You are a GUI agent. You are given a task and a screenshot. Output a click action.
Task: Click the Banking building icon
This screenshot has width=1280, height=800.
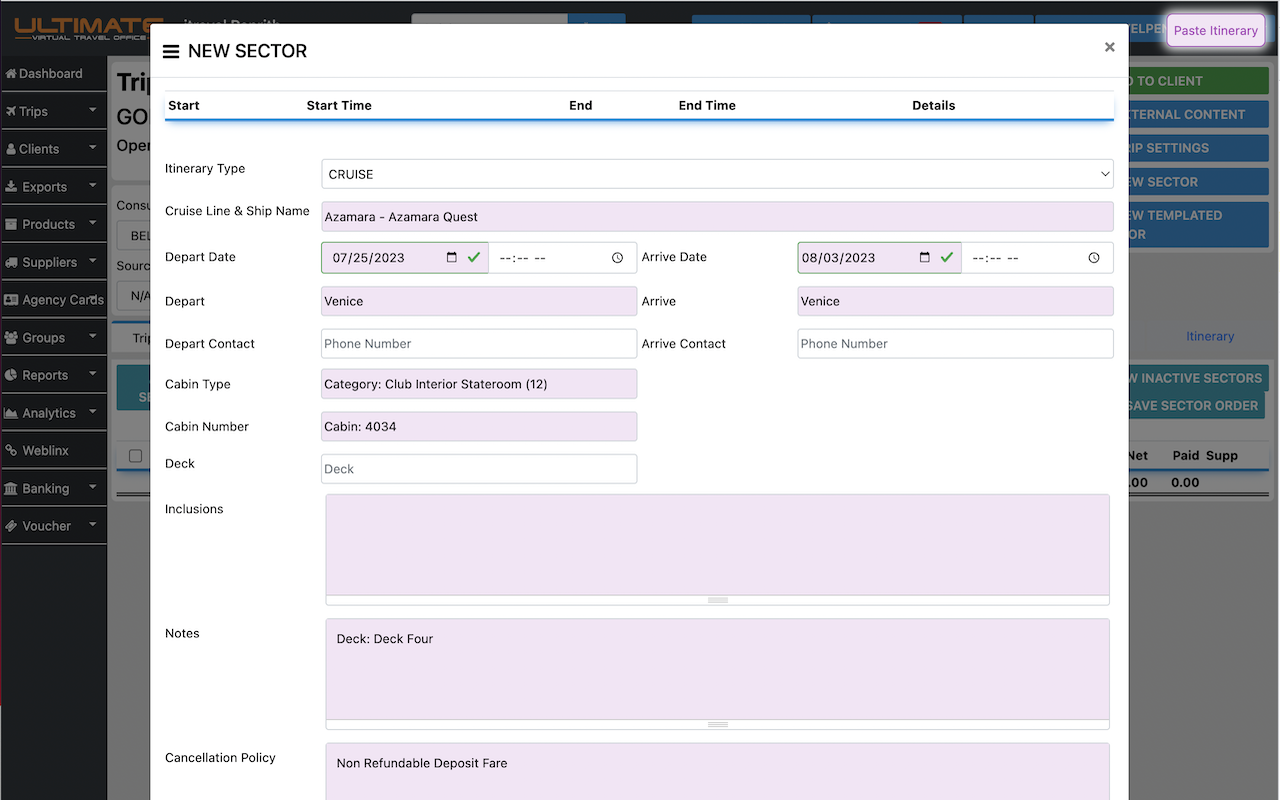coord(11,488)
